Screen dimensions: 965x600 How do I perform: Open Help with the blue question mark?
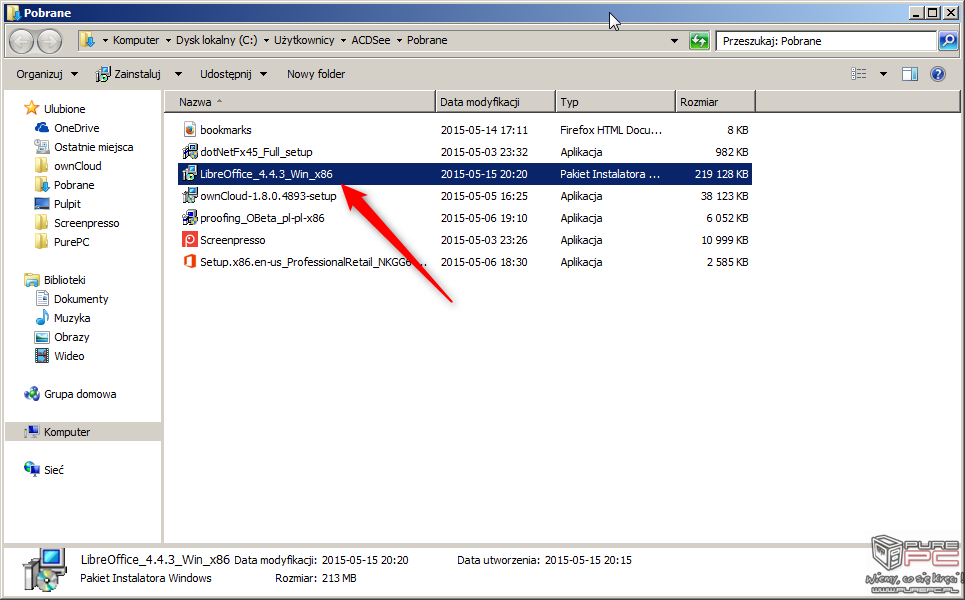(937, 74)
